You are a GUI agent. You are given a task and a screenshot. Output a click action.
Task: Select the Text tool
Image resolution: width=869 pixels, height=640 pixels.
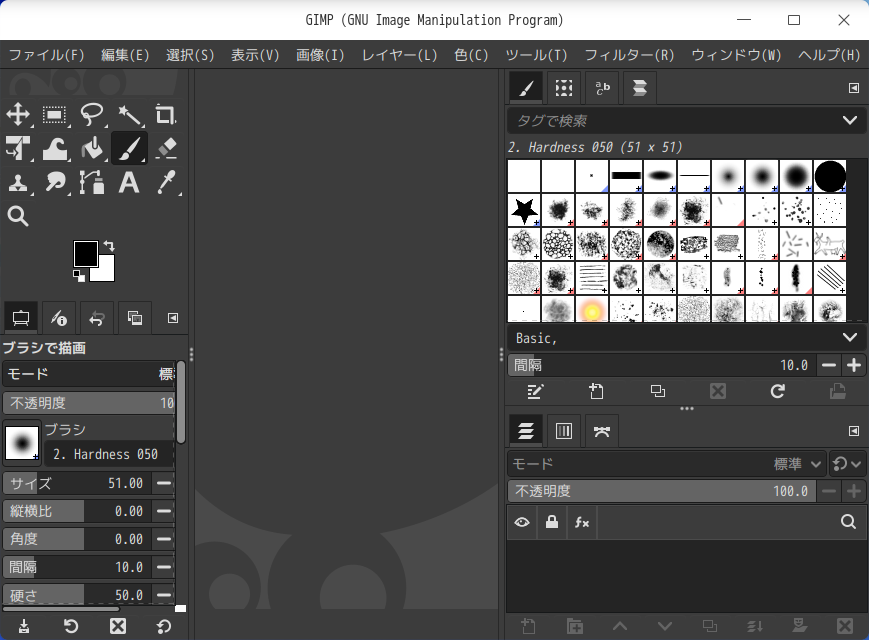click(129, 182)
